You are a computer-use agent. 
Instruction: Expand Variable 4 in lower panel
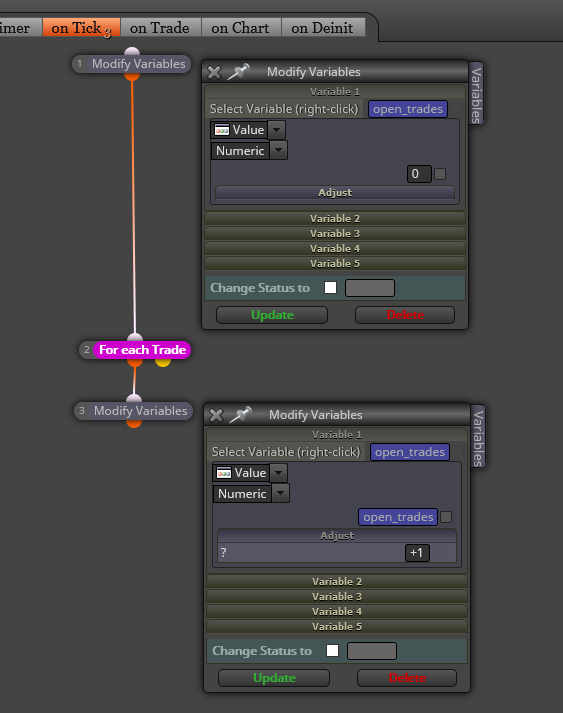click(337, 611)
